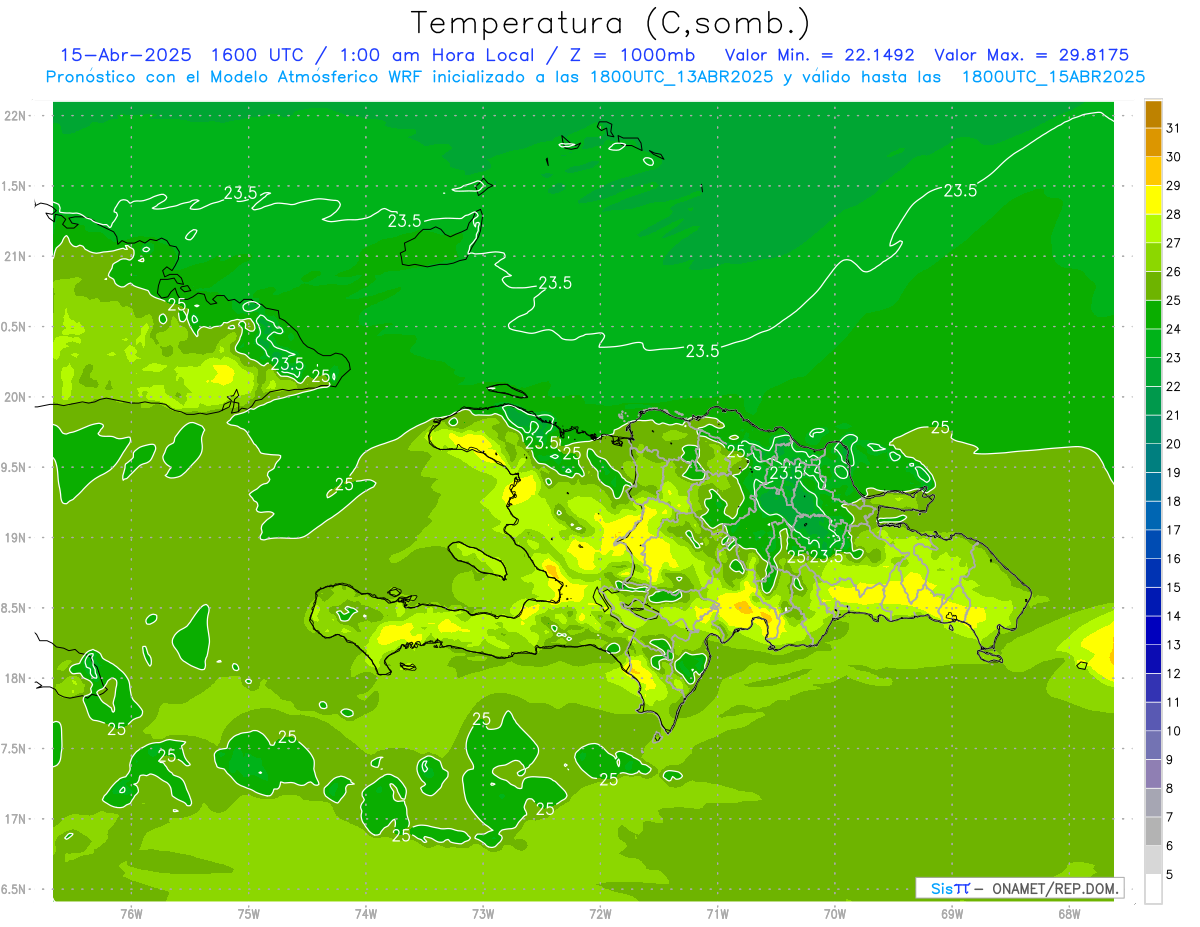This screenshot has width=1200, height=927.
Task: Click the "17N" latitude axis label
Action: click(15, 820)
